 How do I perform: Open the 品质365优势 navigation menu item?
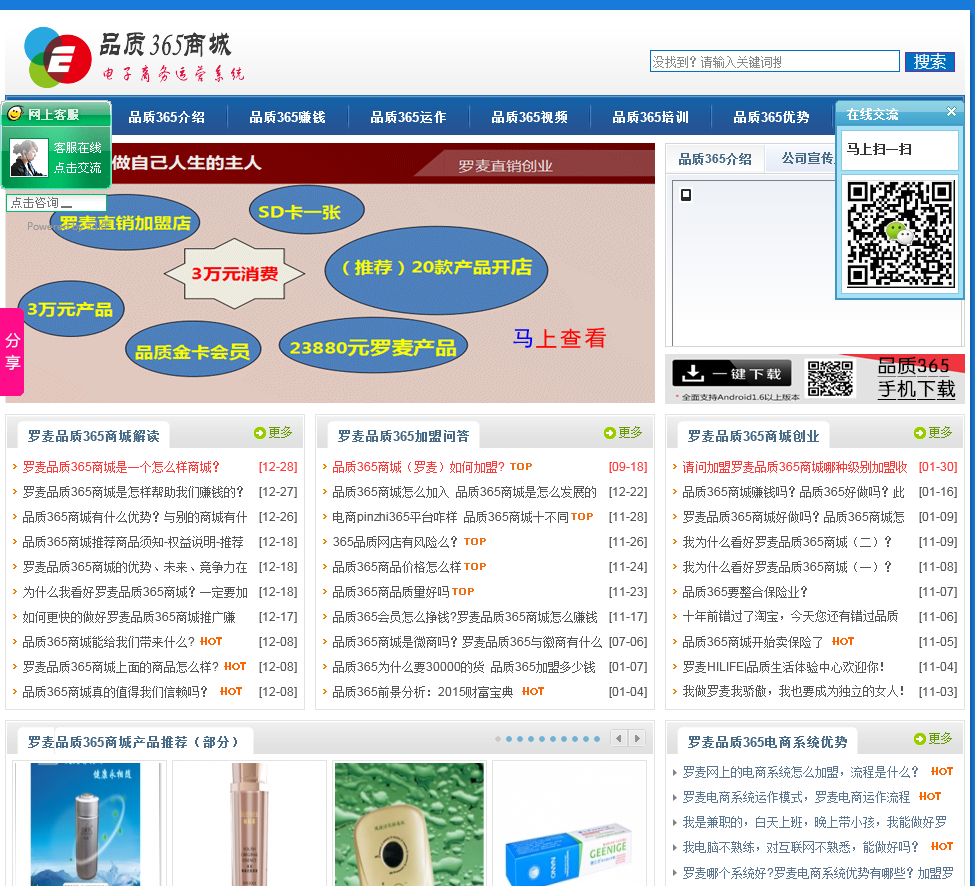click(771, 117)
